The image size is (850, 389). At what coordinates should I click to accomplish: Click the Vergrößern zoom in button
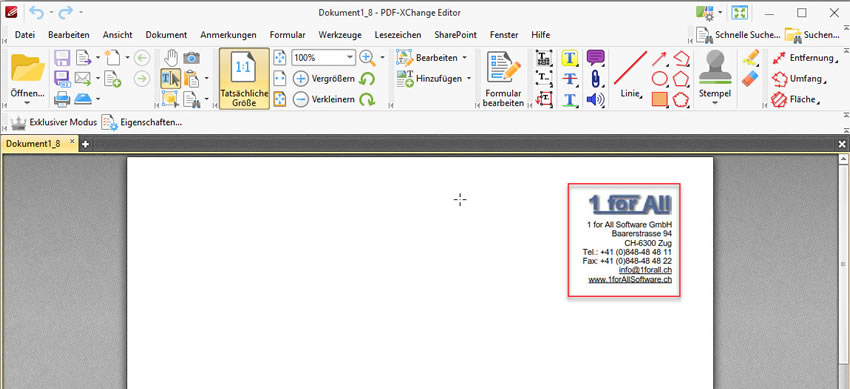click(324, 79)
